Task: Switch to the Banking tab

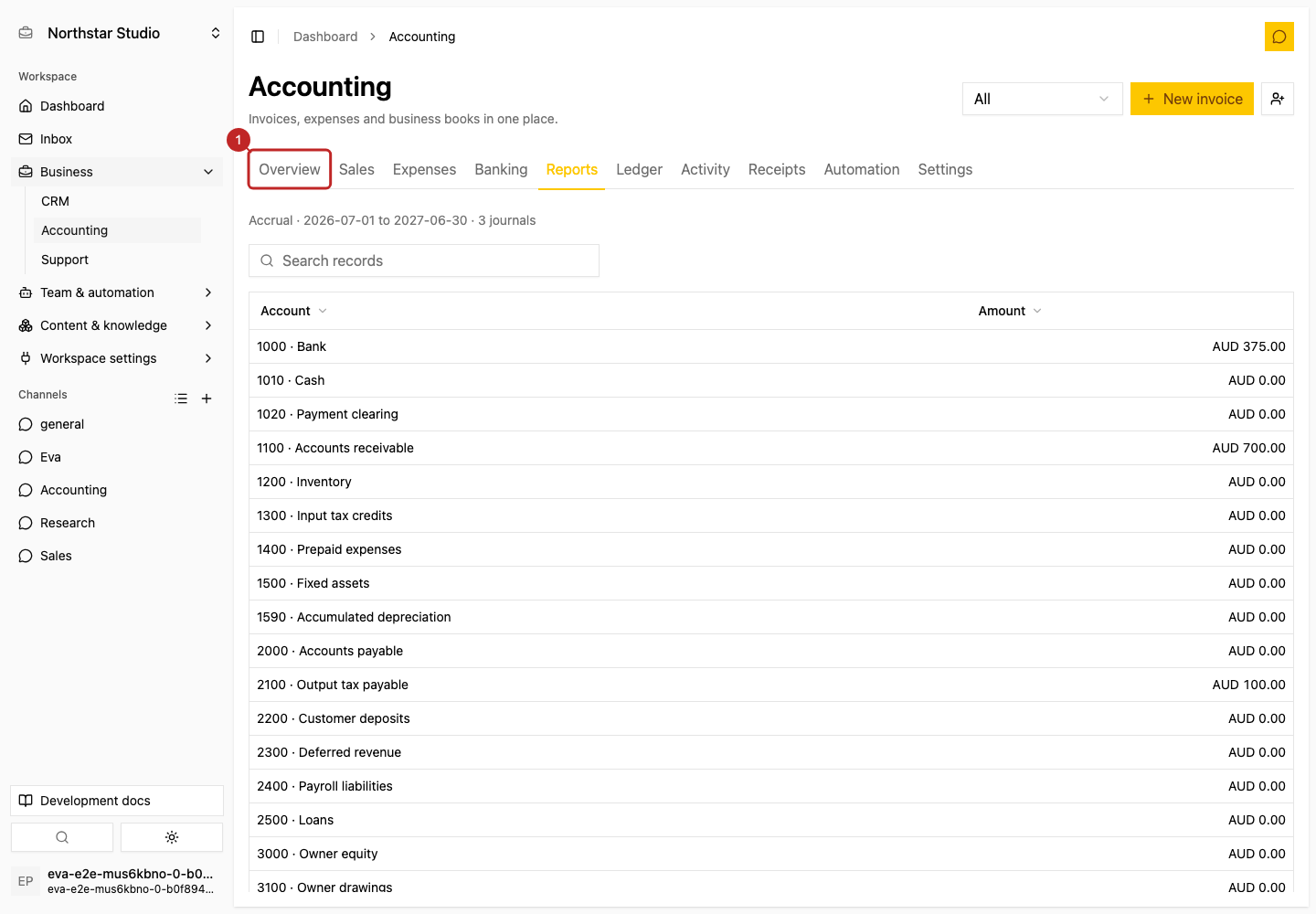Action: [501, 169]
